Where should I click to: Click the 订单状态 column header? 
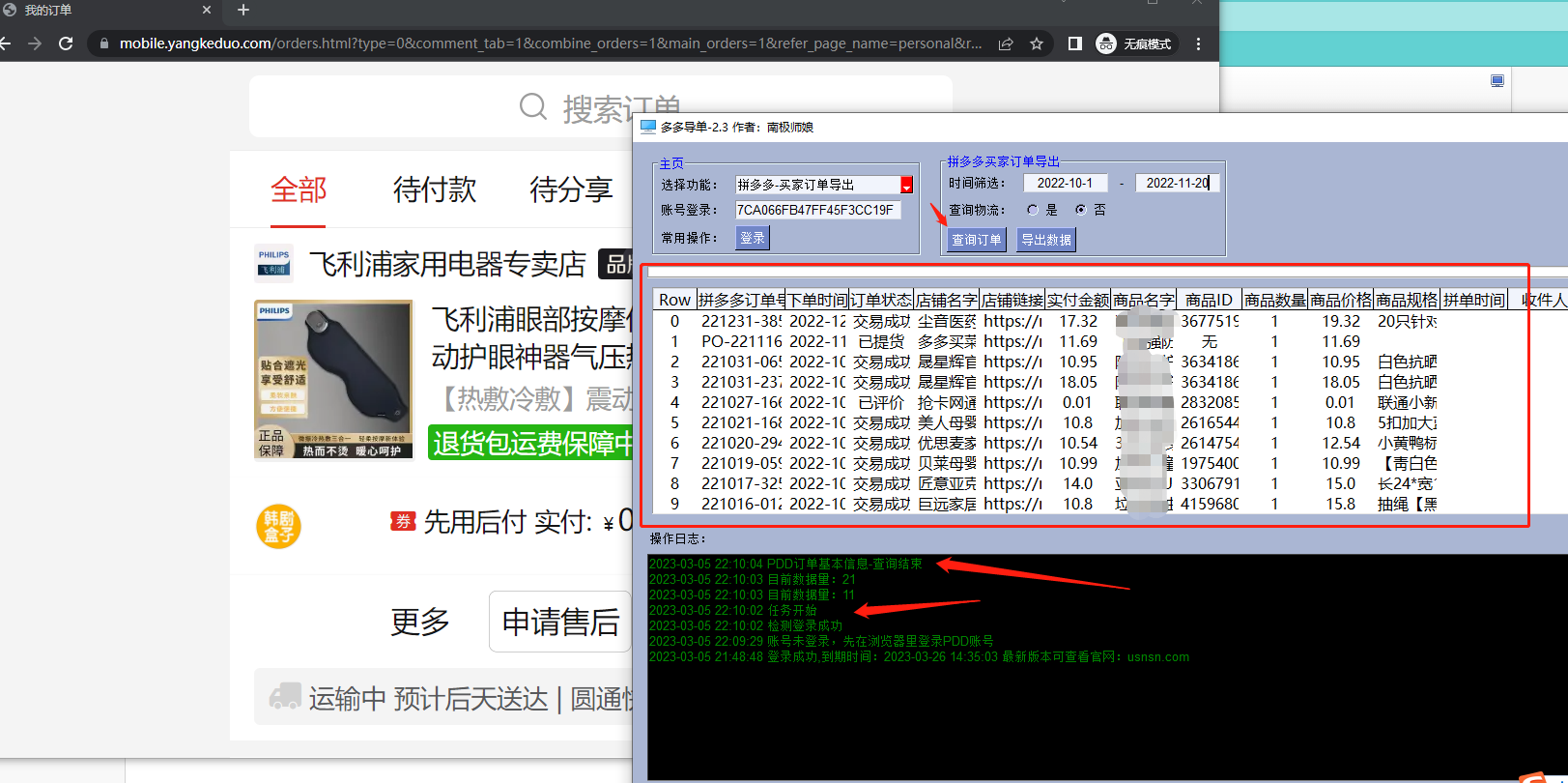coord(881,300)
